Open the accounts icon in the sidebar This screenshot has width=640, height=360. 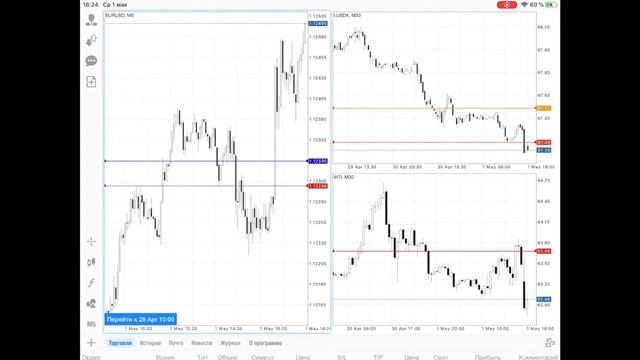[x=91, y=20]
